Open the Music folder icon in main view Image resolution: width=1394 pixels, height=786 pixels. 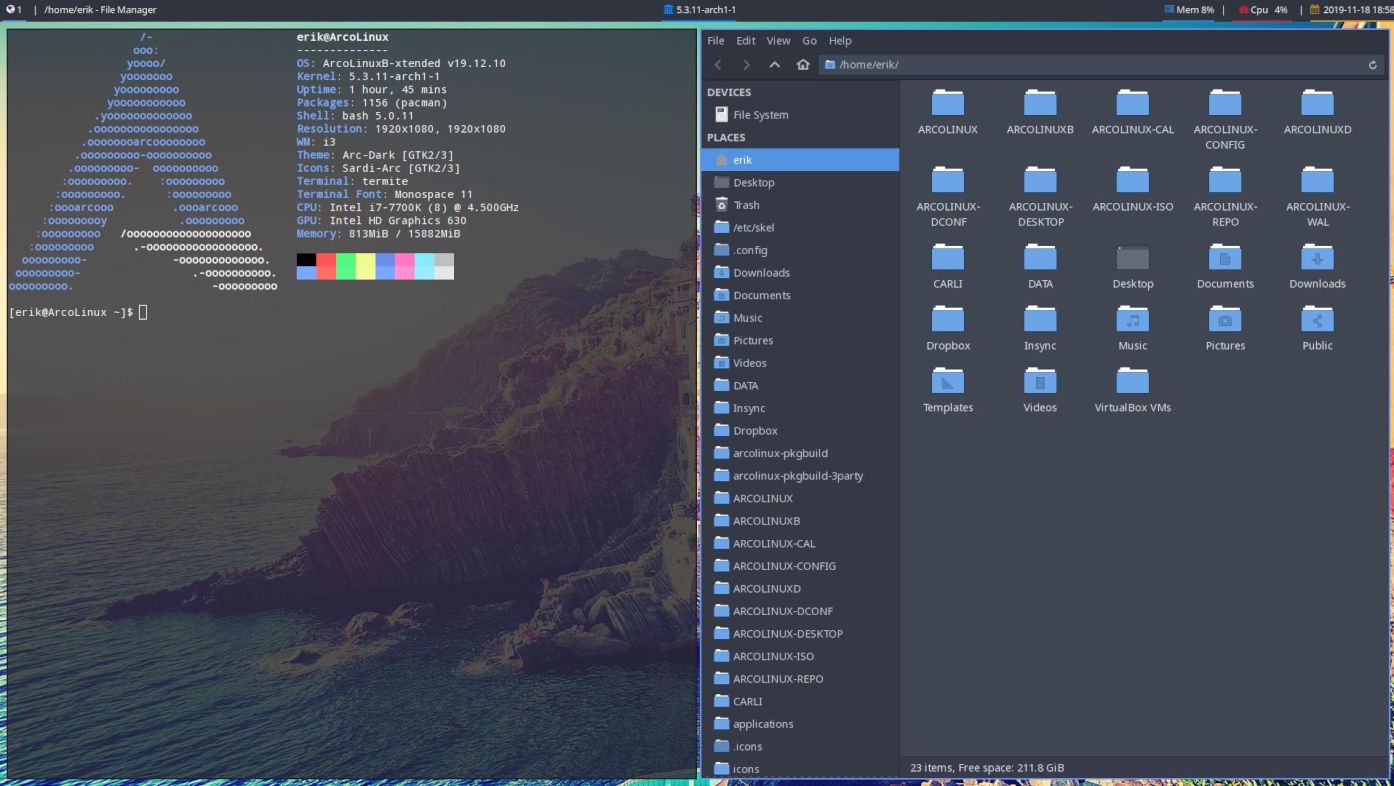point(1132,319)
